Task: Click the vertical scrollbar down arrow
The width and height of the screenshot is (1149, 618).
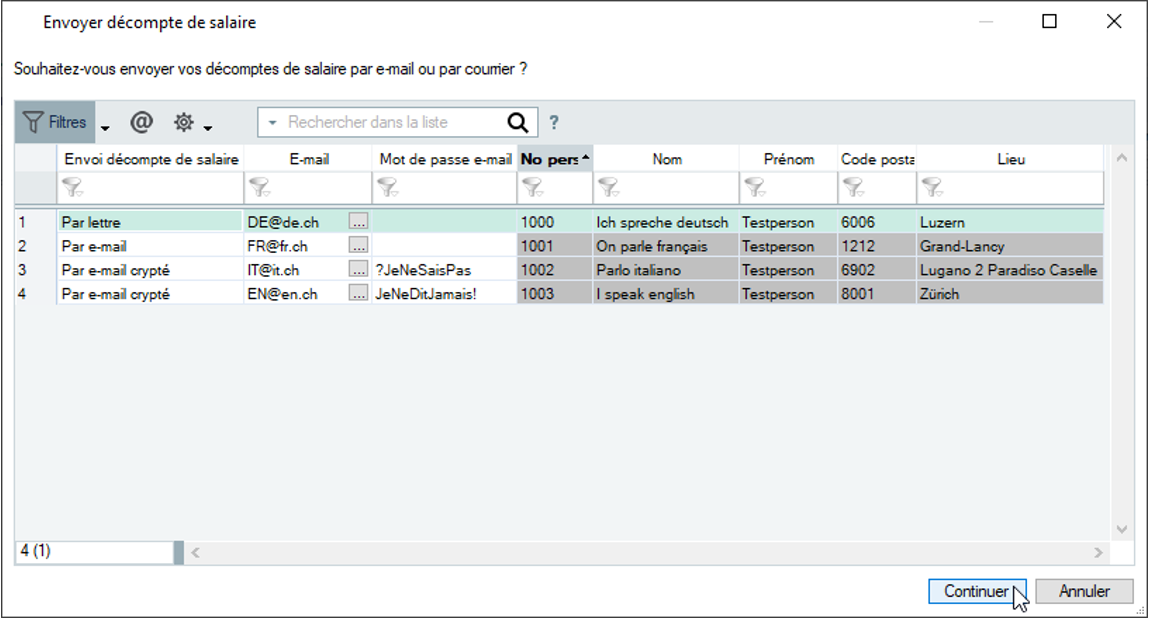Action: (1121, 529)
